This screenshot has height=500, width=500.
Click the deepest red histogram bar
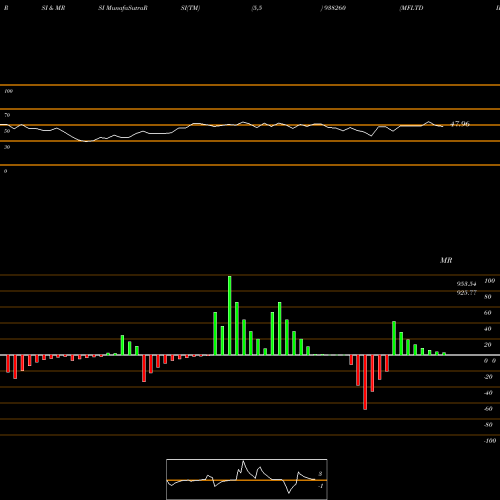click(365, 382)
